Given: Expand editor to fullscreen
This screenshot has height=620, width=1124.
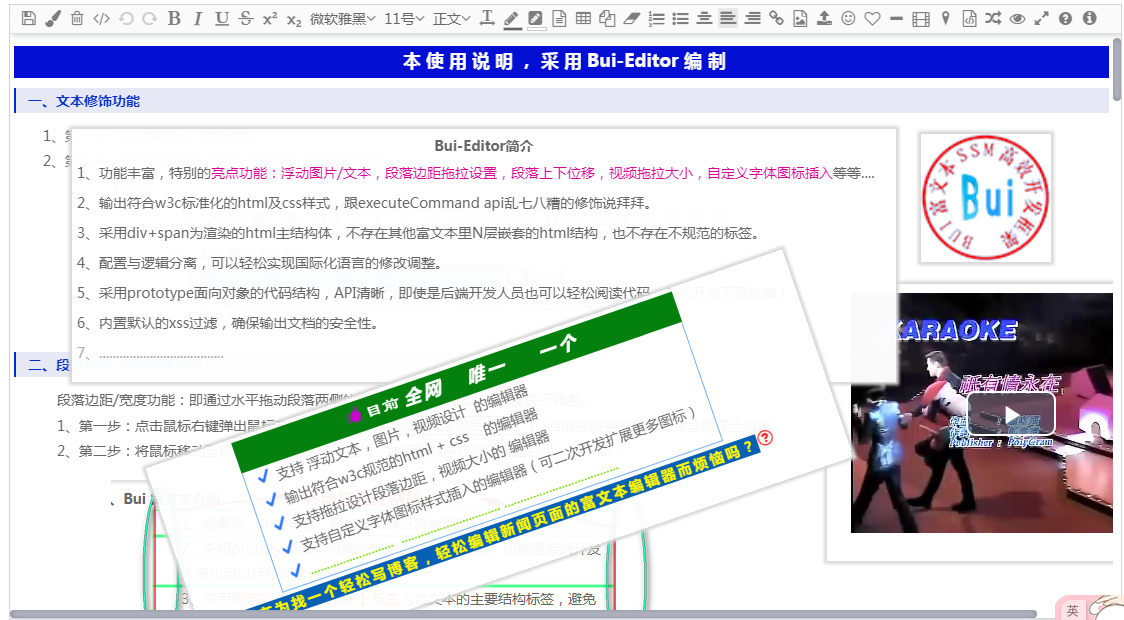Looking at the screenshot, I should tap(1042, 19).
